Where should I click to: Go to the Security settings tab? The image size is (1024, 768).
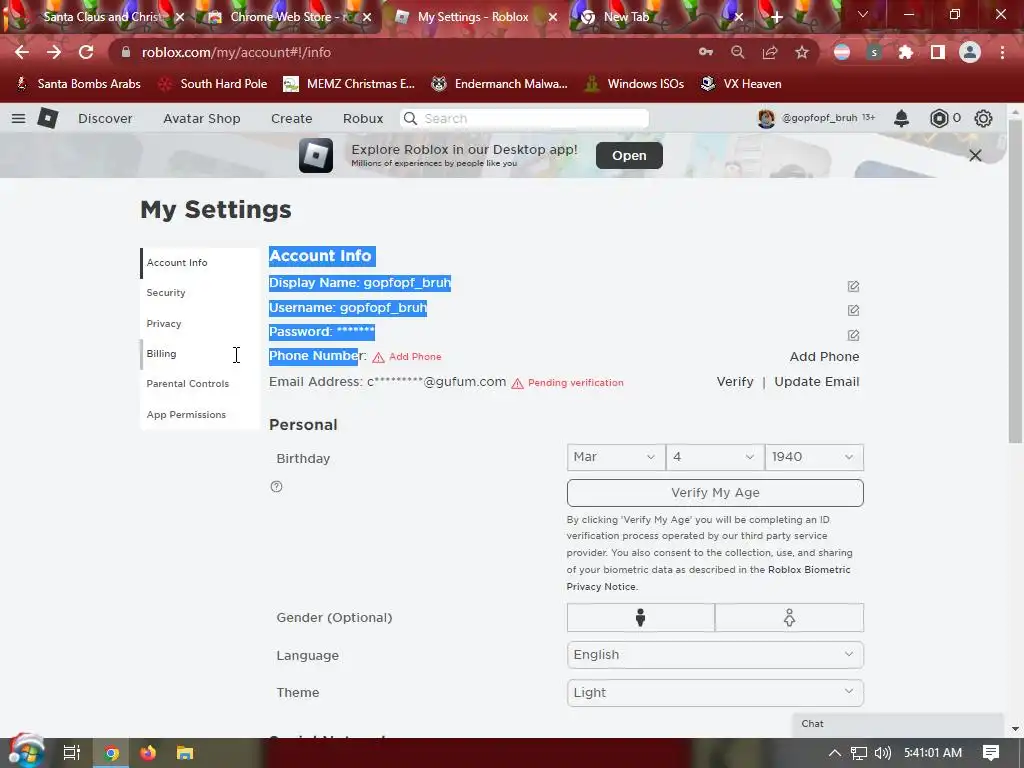coord(200,293)
